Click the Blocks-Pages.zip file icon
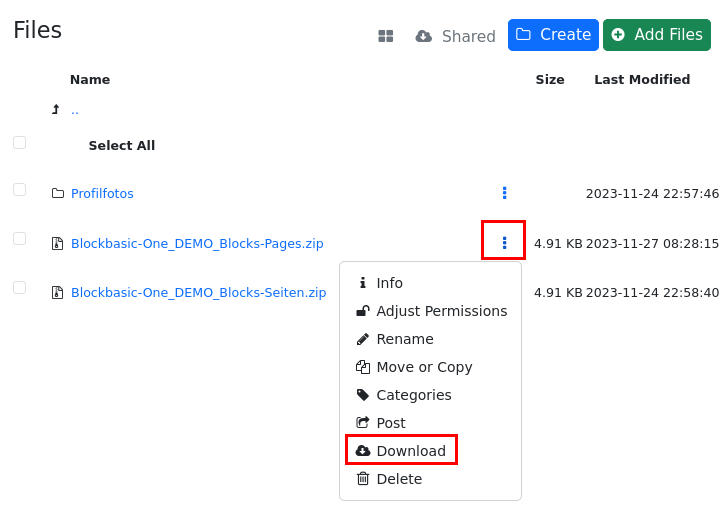 coord(58,243)
